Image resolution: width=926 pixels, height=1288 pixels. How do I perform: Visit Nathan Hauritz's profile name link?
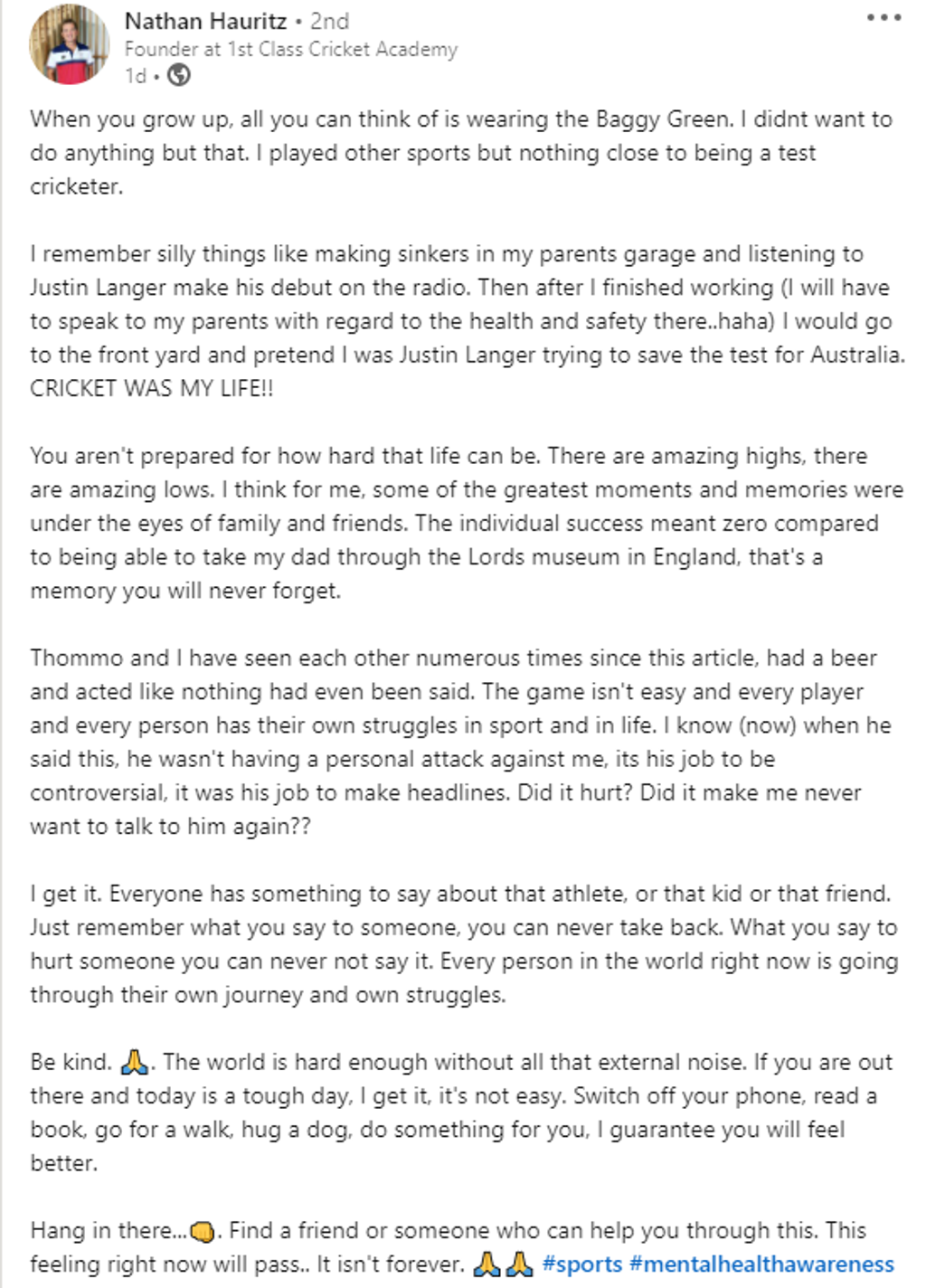(205, 21)
